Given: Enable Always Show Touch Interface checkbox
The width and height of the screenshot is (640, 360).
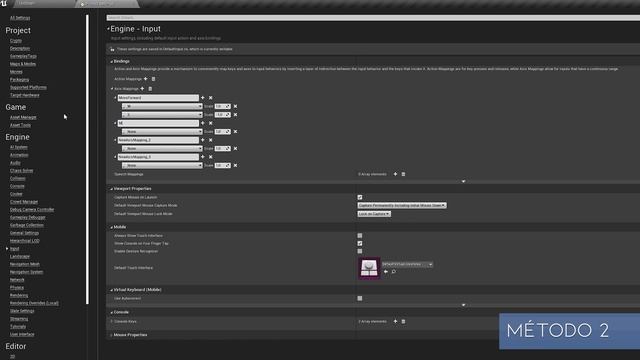Looking at the screenshot, I should (360, 236).
